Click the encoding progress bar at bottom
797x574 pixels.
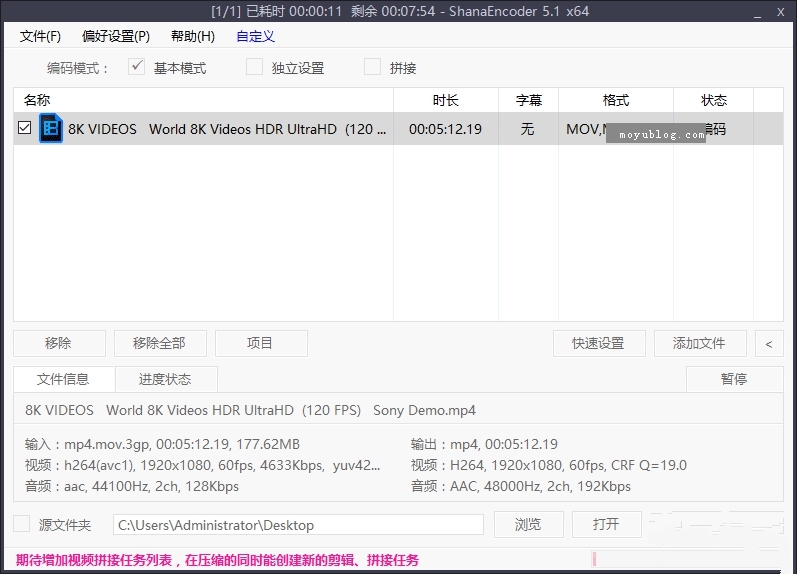(686, 559)
